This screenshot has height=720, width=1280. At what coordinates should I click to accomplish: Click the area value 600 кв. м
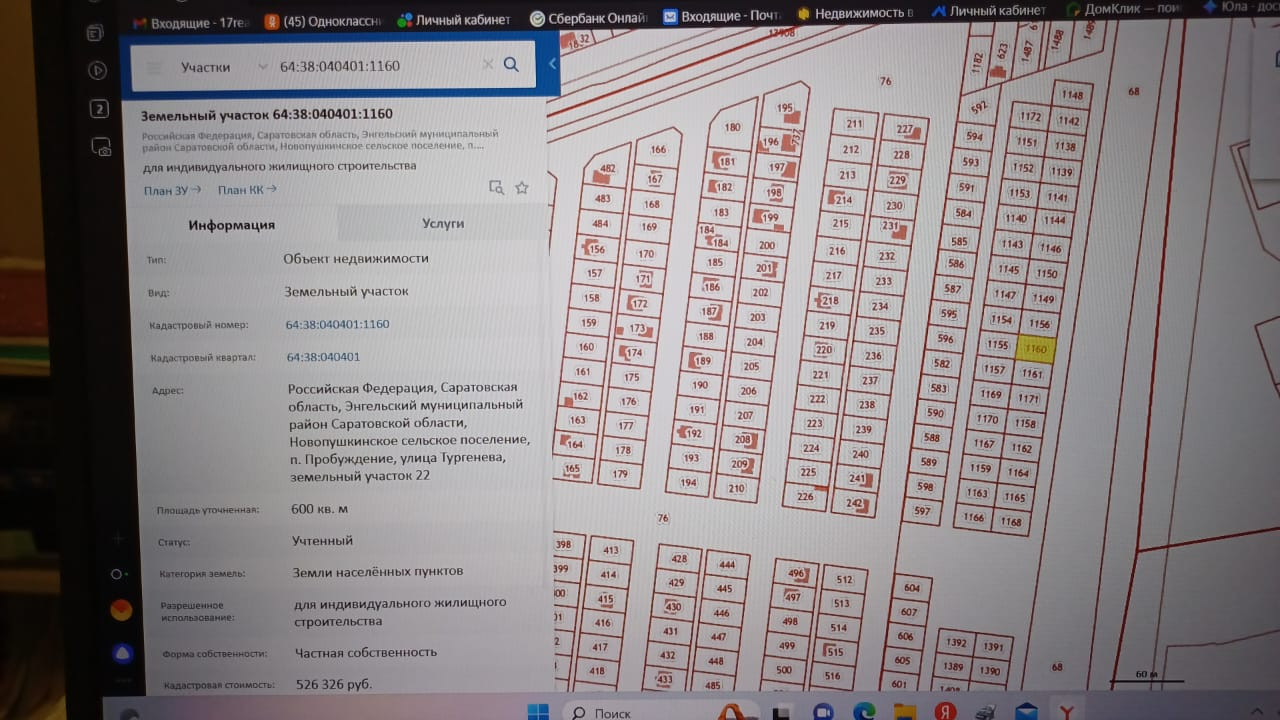pos(320,509)
